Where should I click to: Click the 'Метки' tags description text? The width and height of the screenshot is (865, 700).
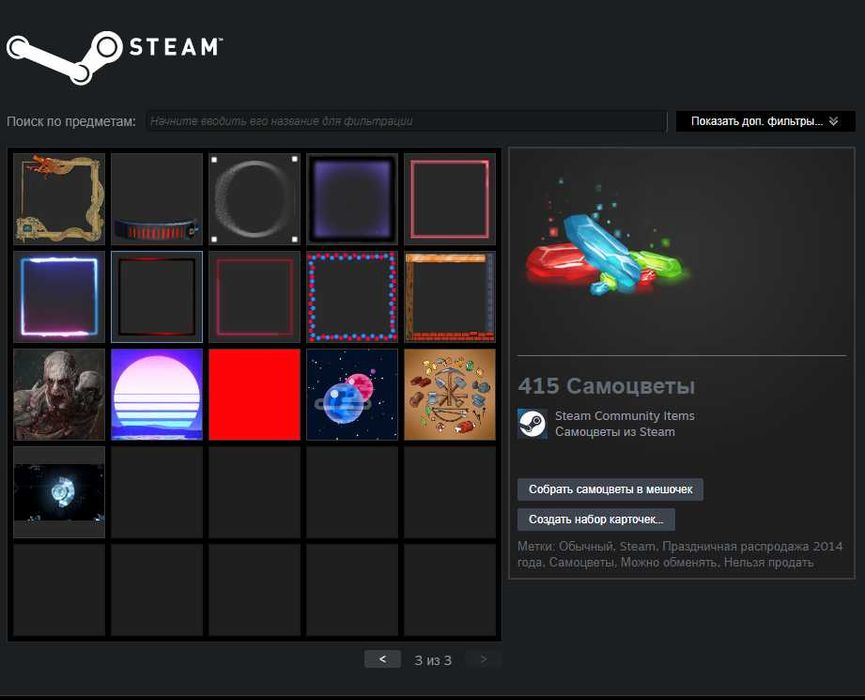680,554
